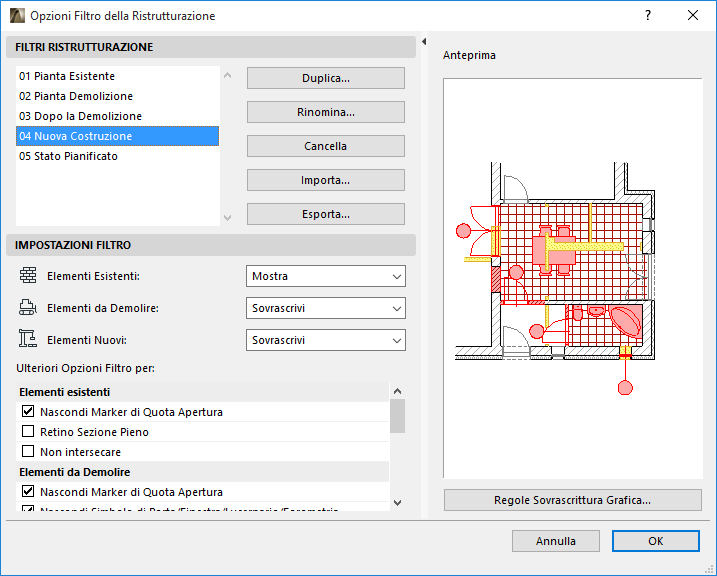
Task: Select filter 02 Pianta Demolizione
Action: pyautogui.click(x=118, y=96)
